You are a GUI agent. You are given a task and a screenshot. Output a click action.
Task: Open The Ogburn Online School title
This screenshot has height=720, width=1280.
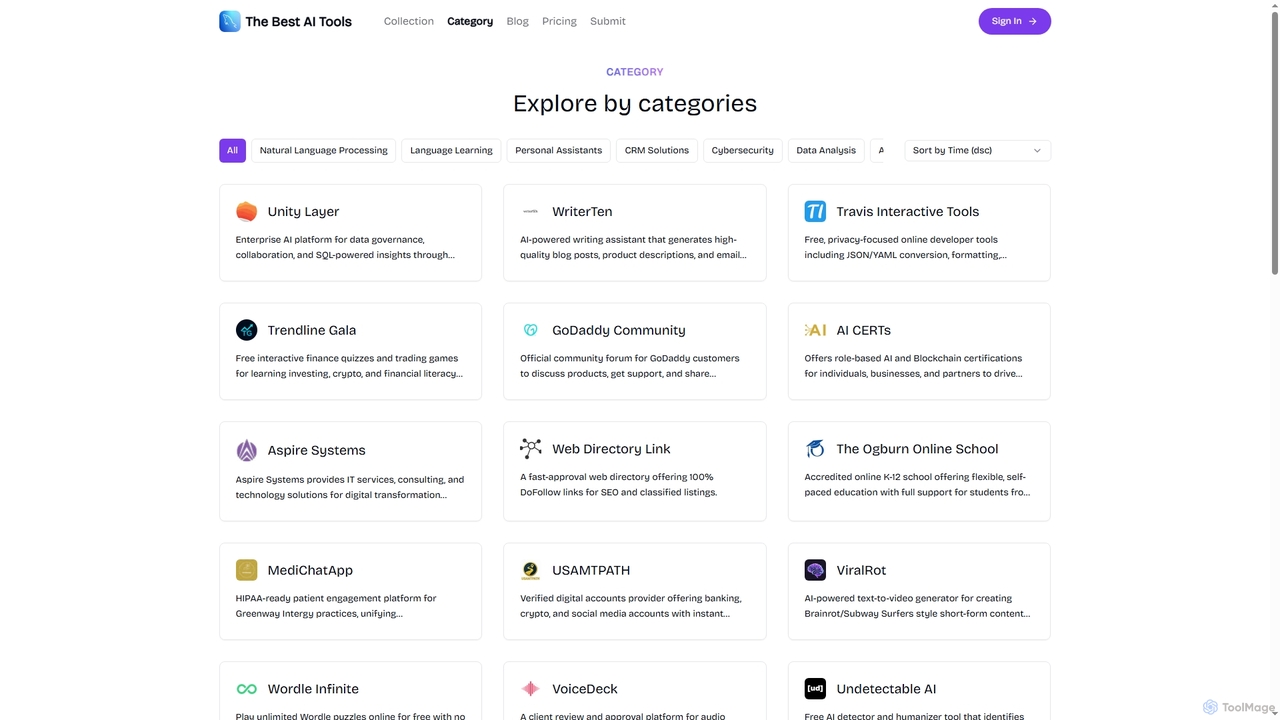coord(917,449)
